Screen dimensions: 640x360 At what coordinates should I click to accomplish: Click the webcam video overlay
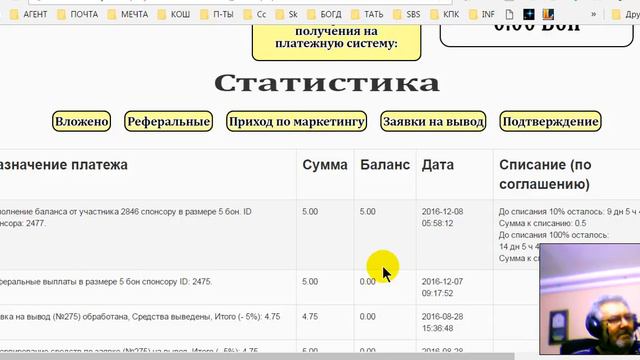[x=590, y=300]
